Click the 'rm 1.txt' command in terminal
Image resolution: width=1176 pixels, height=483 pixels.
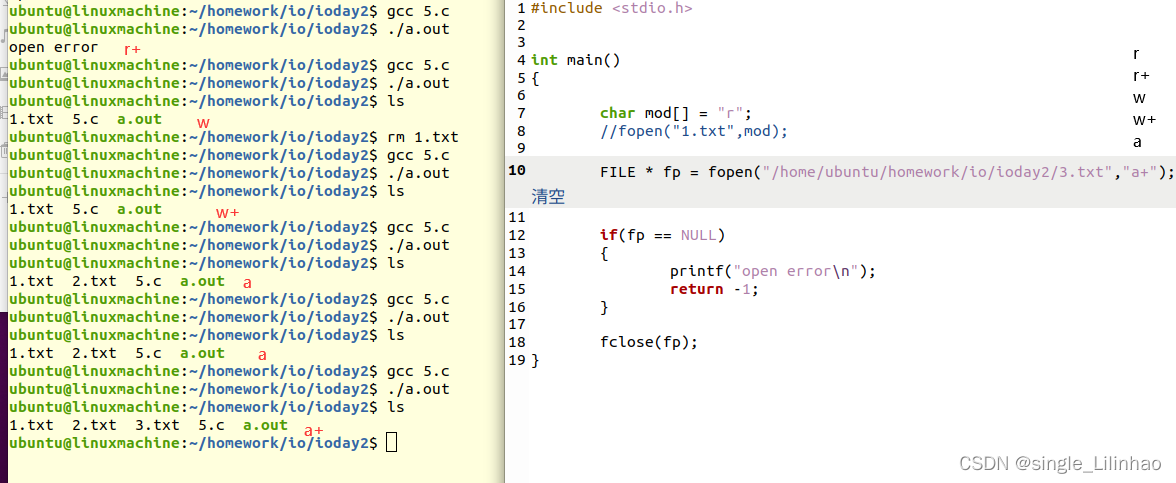[x=422, y=137]
